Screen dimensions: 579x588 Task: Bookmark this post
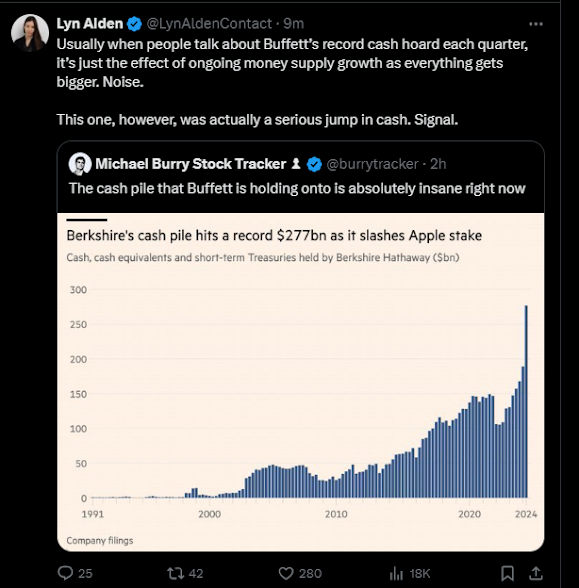click(x=507, y=573)
